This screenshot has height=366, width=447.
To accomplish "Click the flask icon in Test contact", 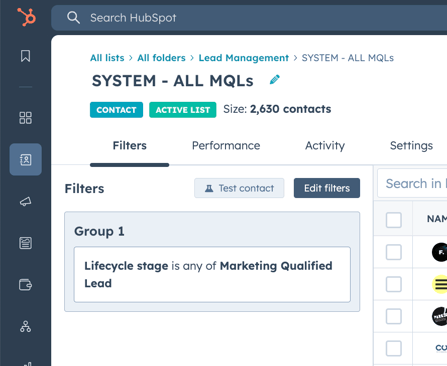I will click(x=209, y=188).
